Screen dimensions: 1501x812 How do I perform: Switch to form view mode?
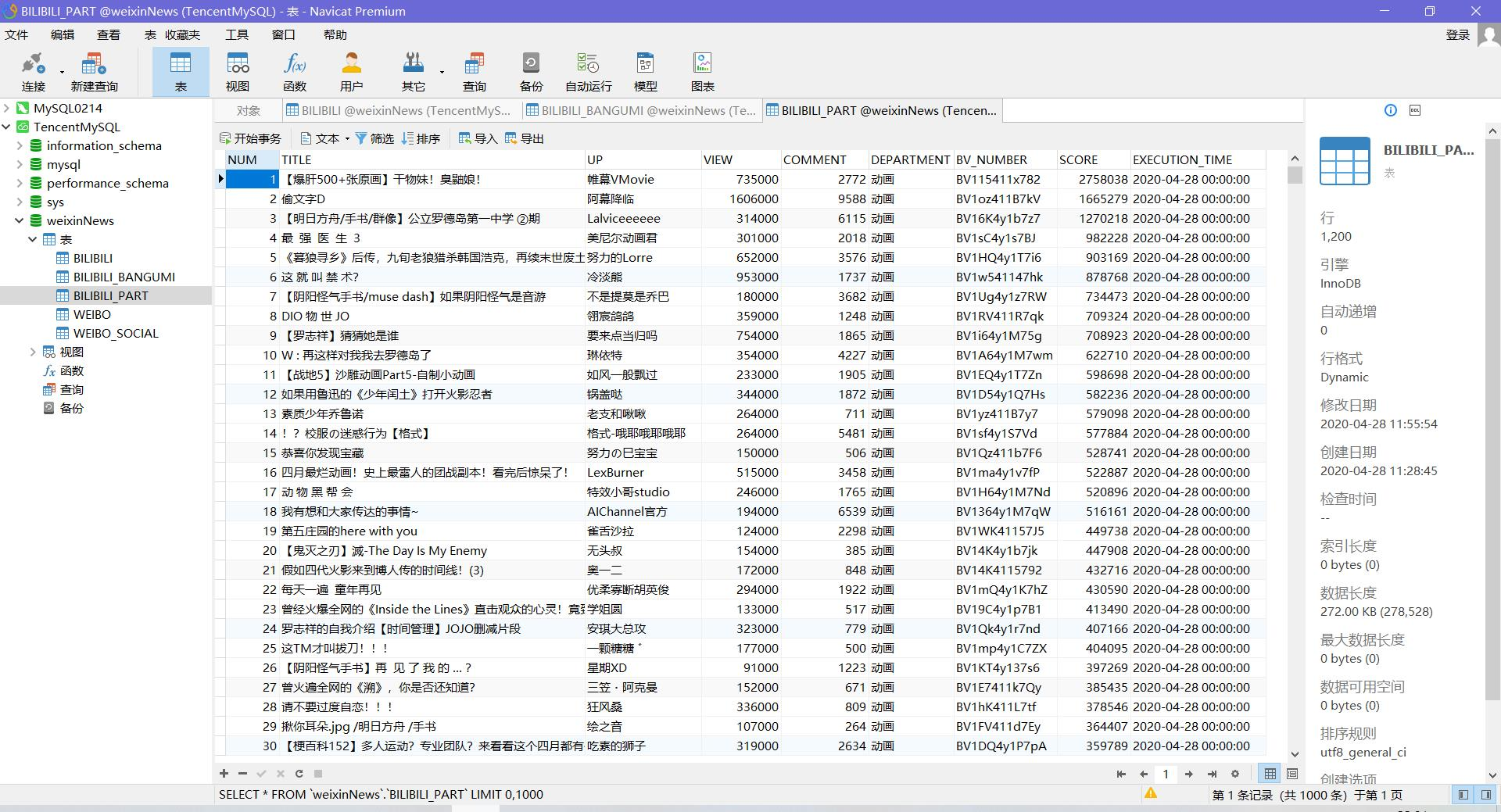tap(1292, 774)
